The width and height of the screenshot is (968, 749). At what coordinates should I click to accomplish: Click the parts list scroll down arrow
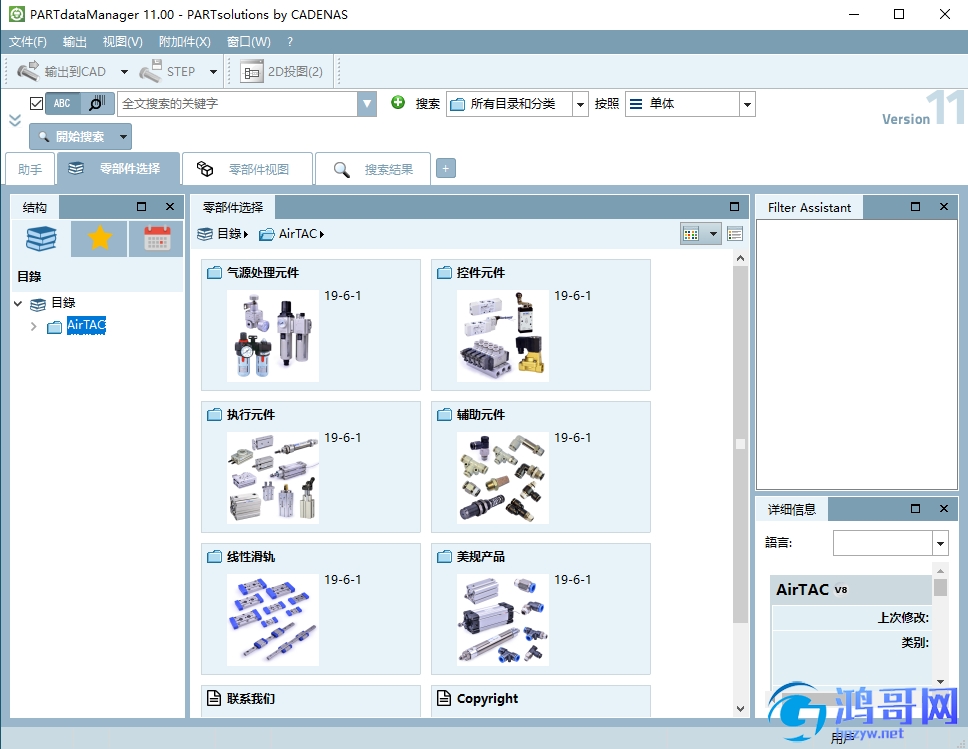tap(740, 709)
